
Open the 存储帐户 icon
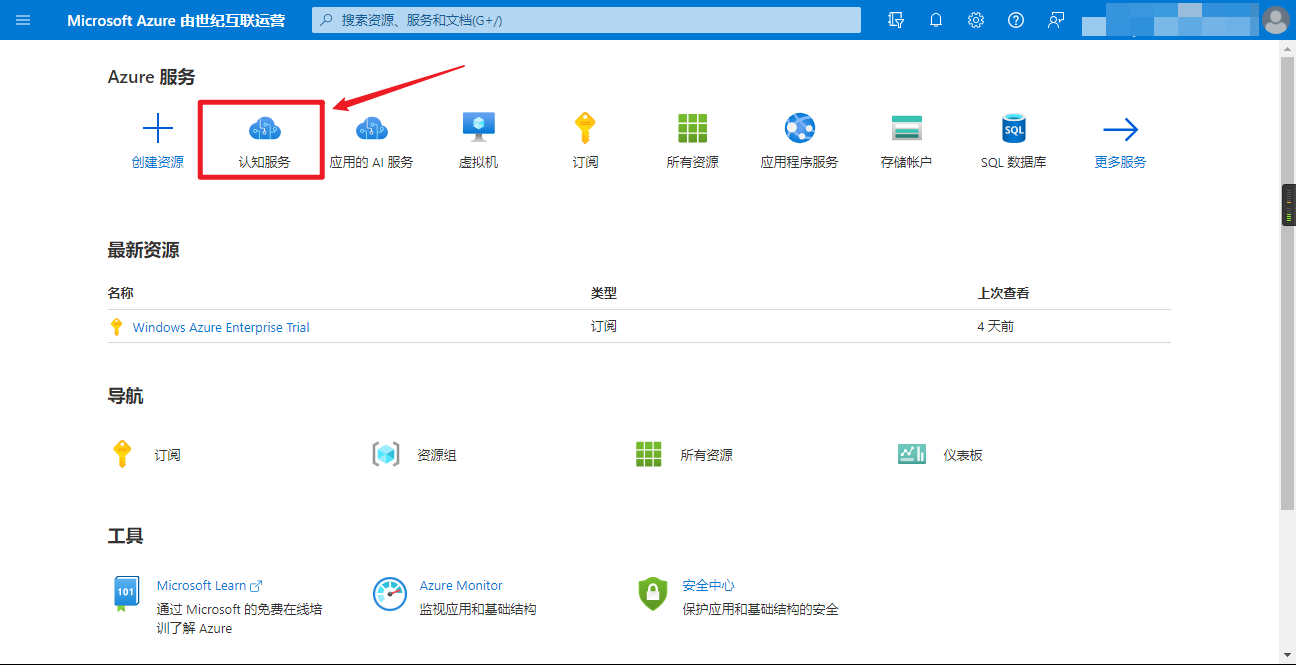point(907,128)
